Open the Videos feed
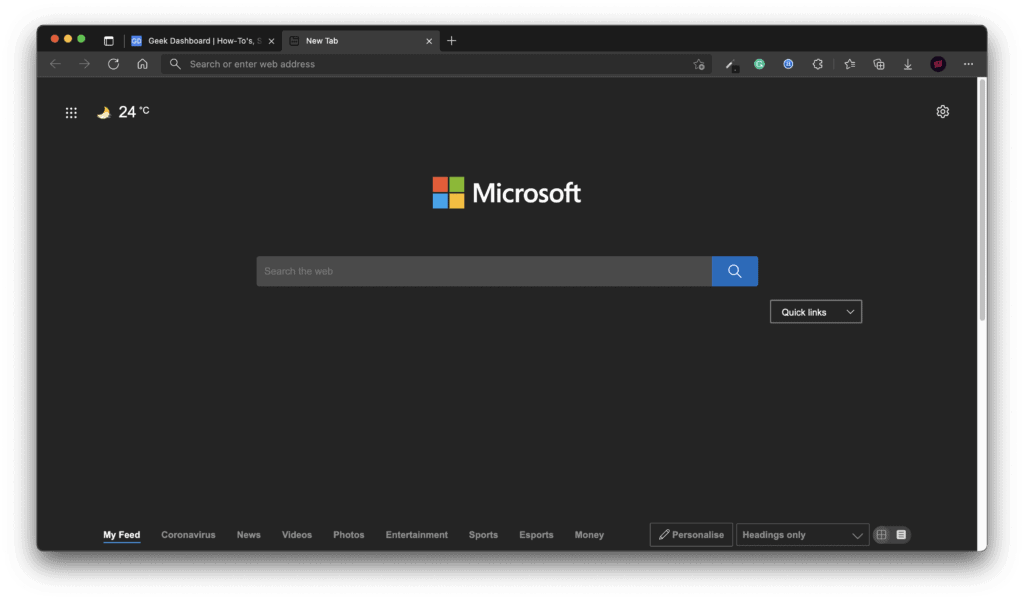This screenshot has width=1024, height=600. 297,535
